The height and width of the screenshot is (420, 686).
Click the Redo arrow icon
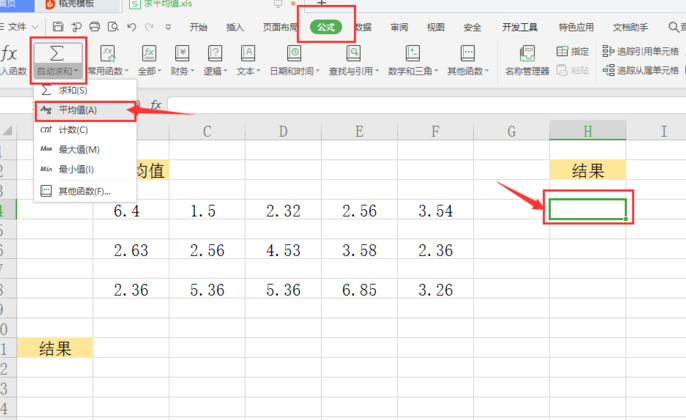pyautogui.click(x=150, y=27)
